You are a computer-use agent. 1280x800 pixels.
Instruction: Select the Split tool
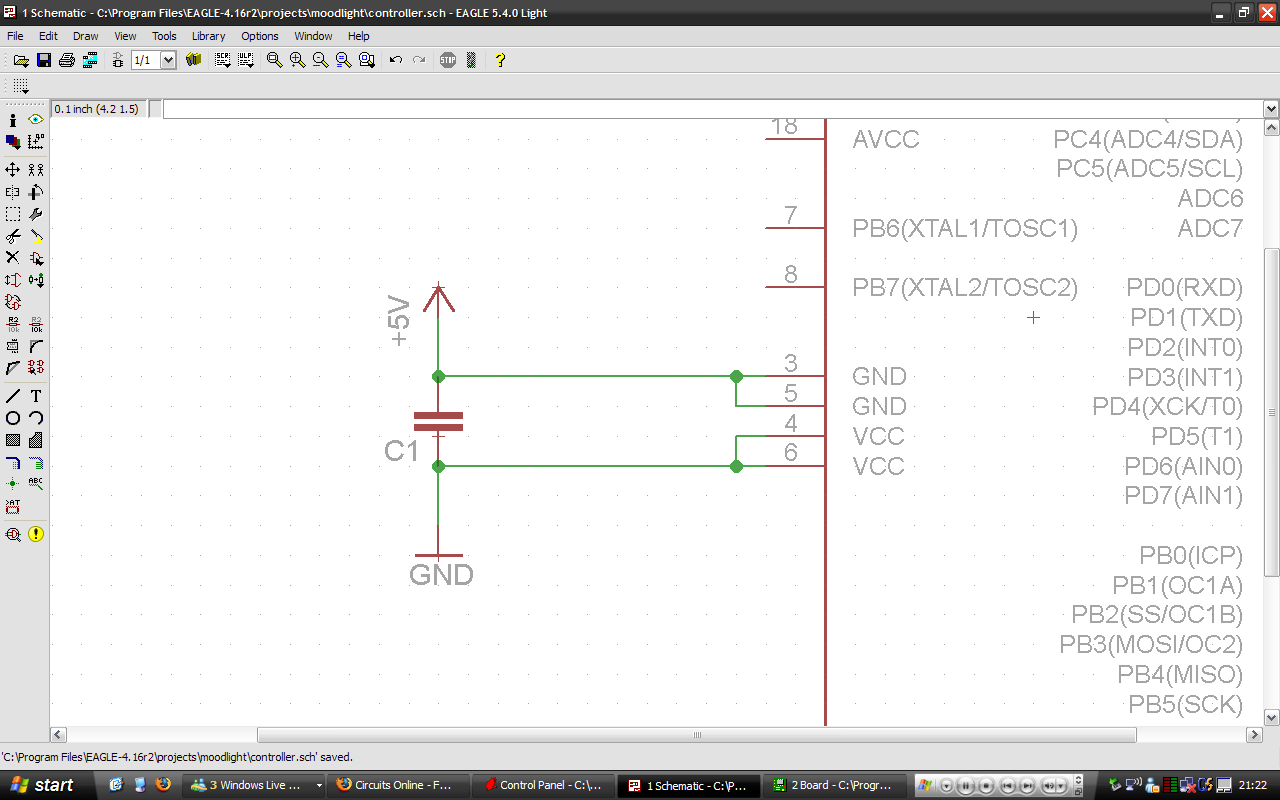(x=13, y=368)
